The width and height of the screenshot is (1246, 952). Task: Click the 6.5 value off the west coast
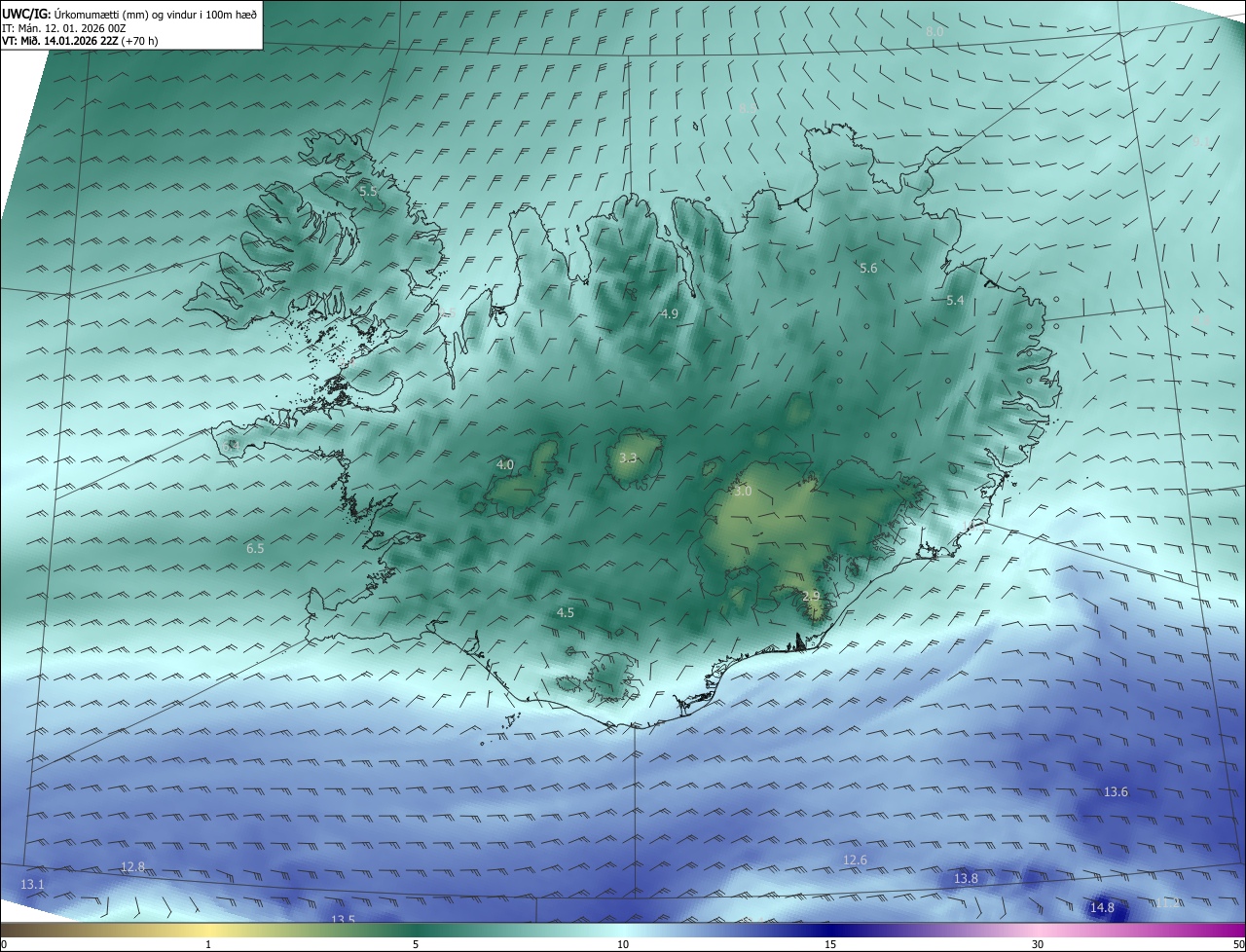pos(255,549)
